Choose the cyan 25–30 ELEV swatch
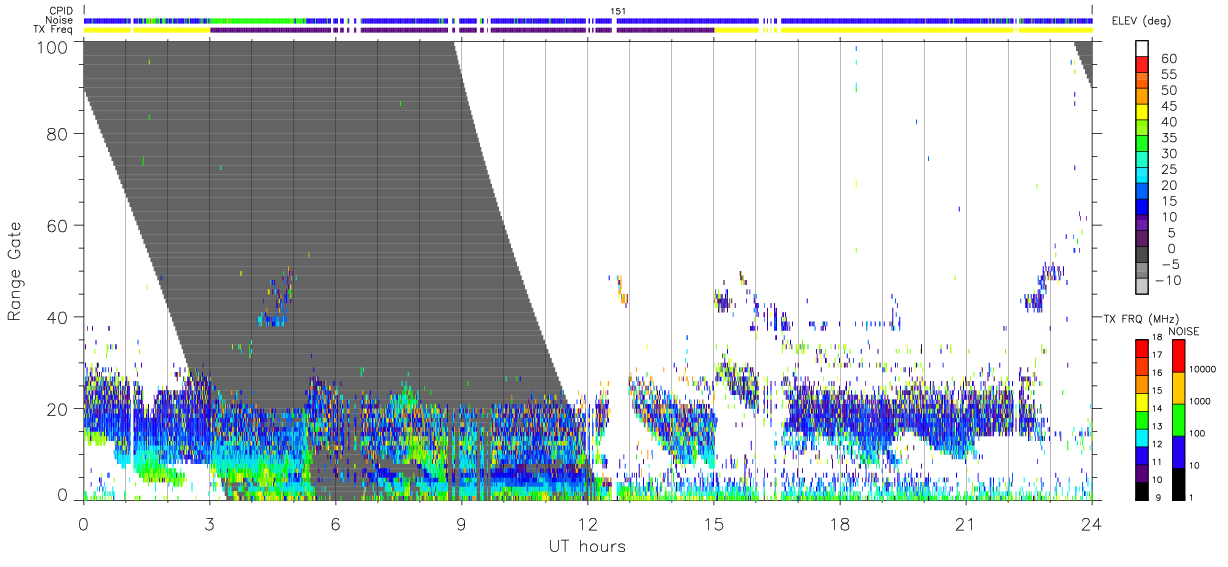The image size is (1228, 567). pyautogui.click(x=1141, y=161)
